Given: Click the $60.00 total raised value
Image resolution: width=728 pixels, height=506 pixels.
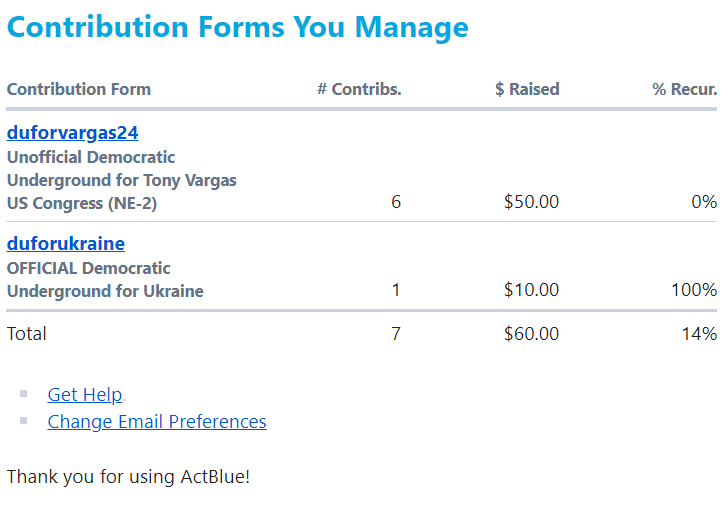Looking at the screenshot, I should click(x=531, y=334).
